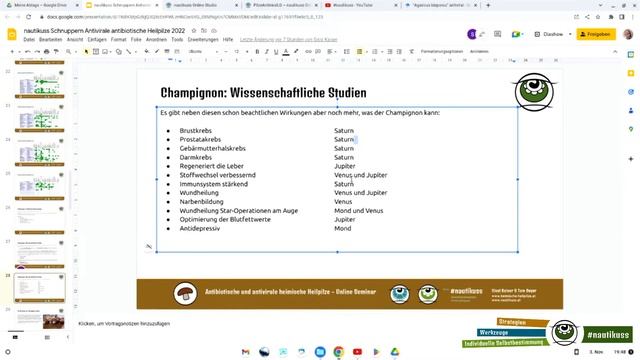Expand new slide layout dropdown arrow
640x360 pixels.
pos(19,51)
